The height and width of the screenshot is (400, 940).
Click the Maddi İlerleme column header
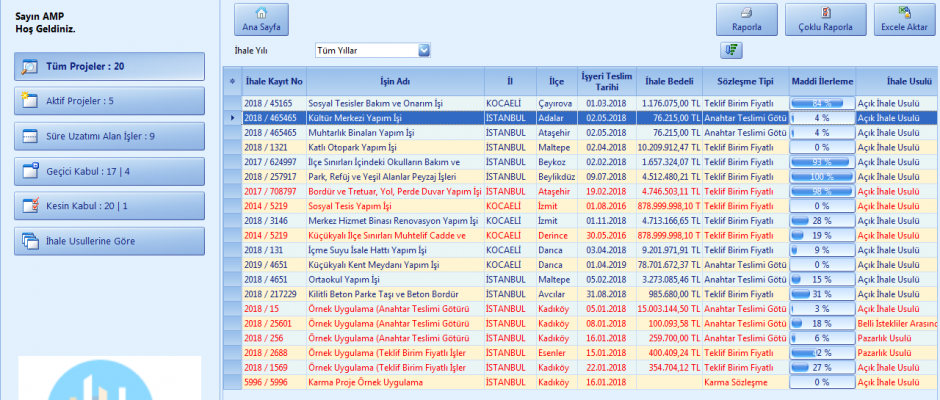821,80
